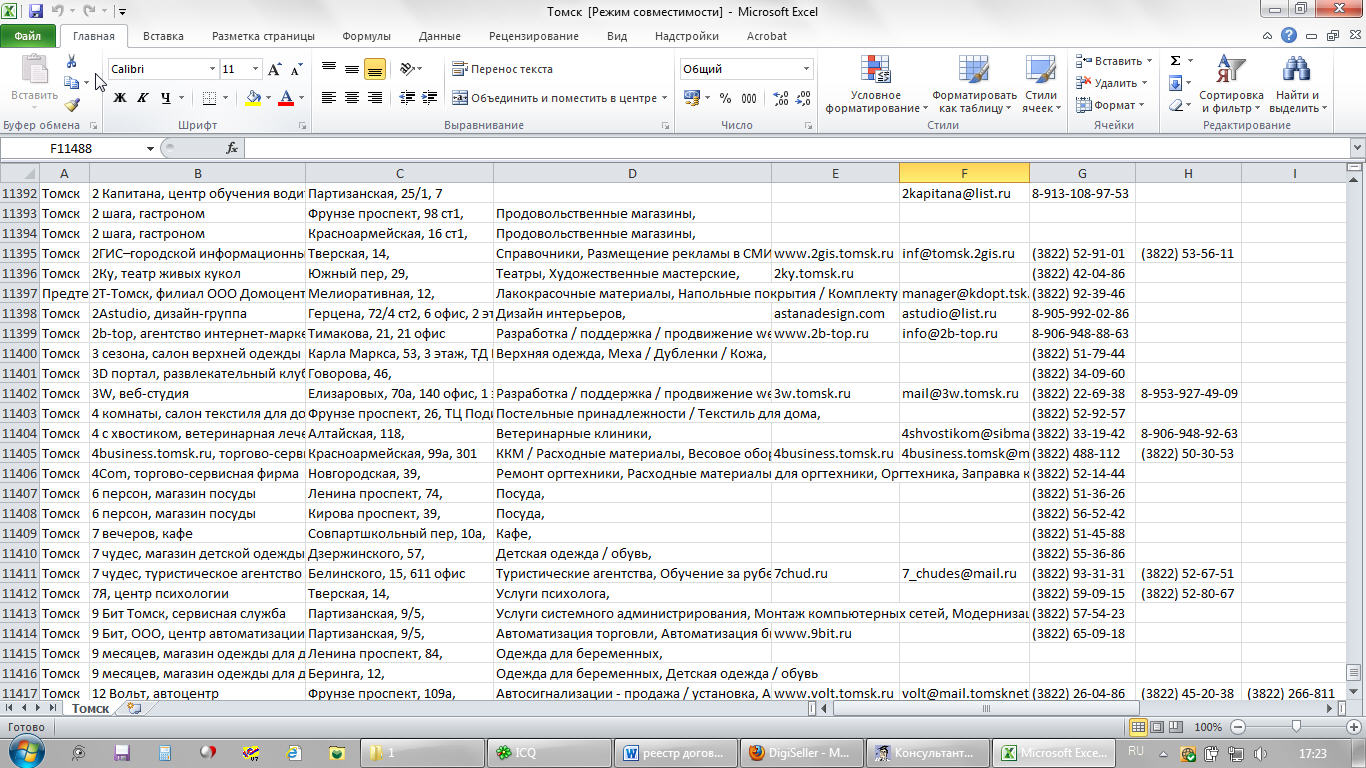This screenshot has width=1366, height=768.
Task: Apply red font color A
Action: tap(287, 98)
